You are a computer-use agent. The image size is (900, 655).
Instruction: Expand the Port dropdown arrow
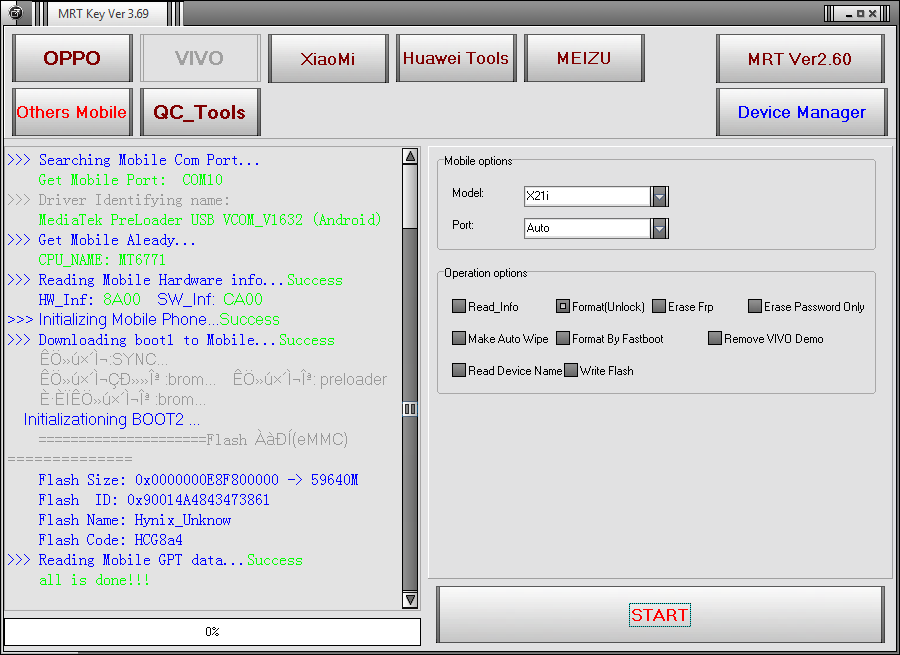pyautogui.click(x=660, y=228)
